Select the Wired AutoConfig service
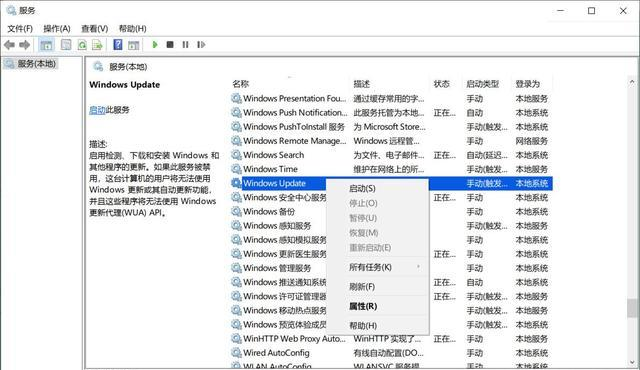 [x=391, y=352]
